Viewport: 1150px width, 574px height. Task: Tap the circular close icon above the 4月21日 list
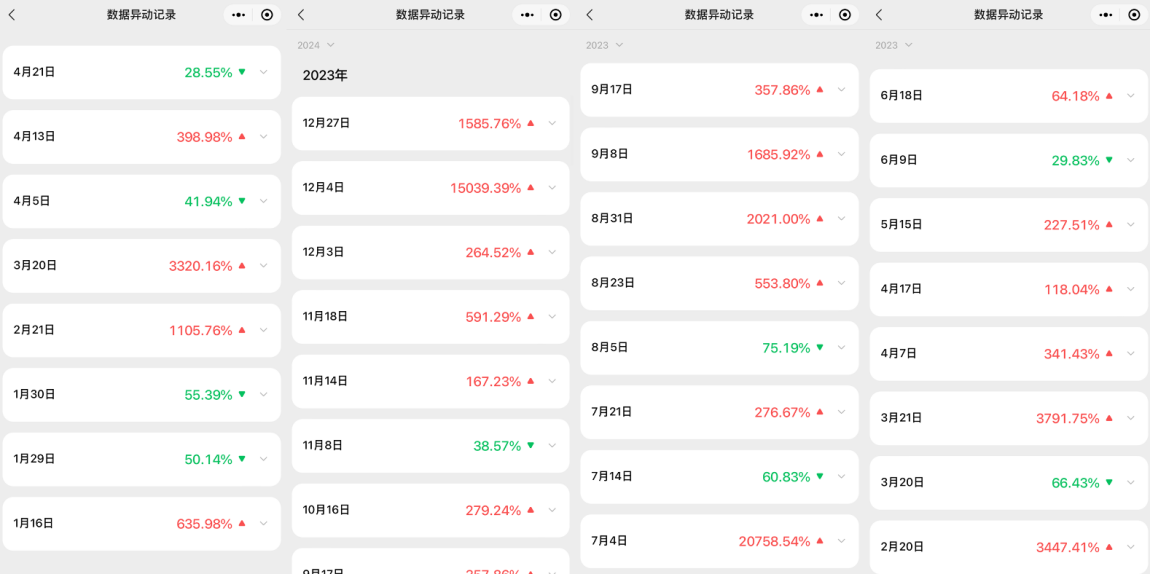[x=267, y=15]
